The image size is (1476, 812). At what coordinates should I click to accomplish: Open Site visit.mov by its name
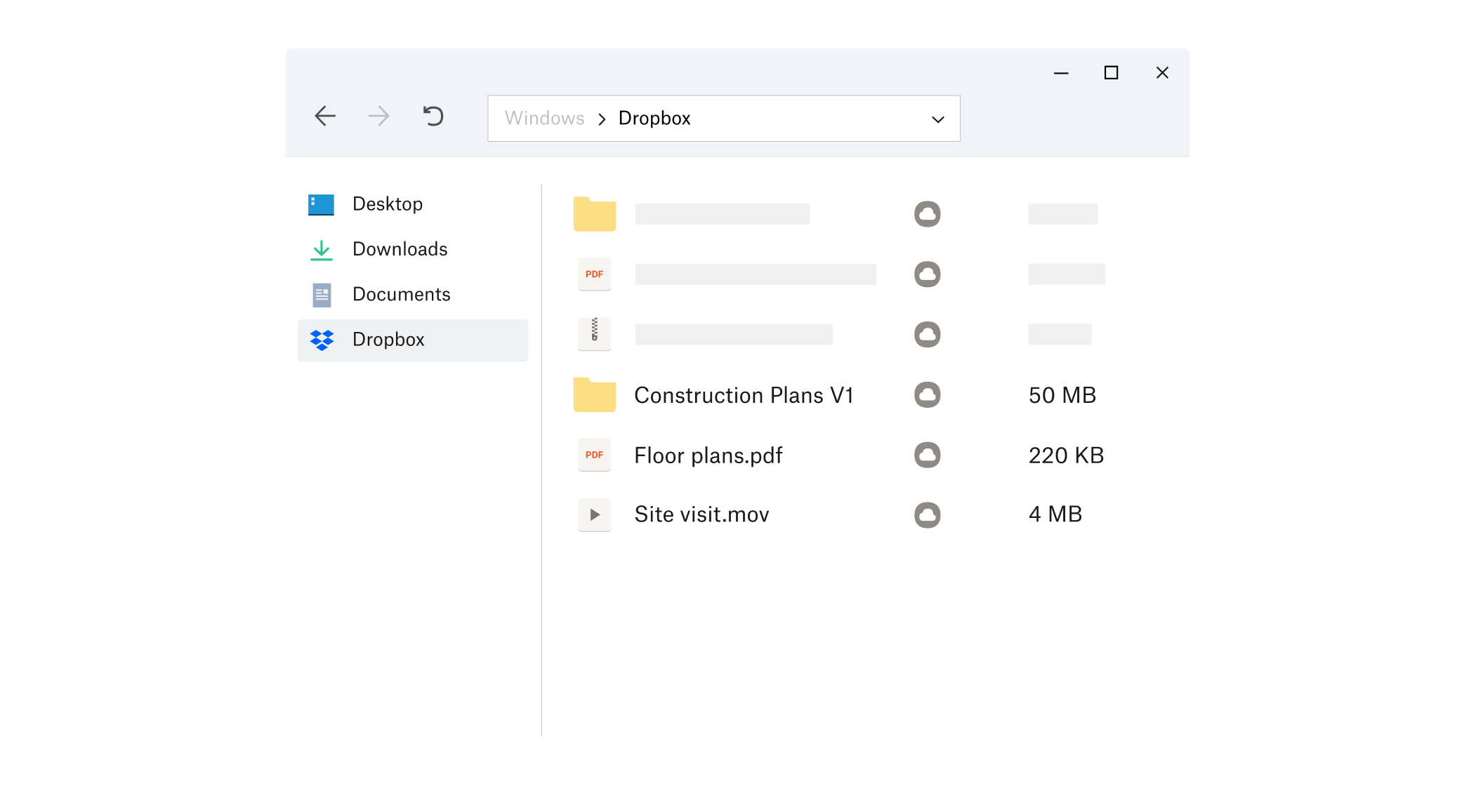701,514
